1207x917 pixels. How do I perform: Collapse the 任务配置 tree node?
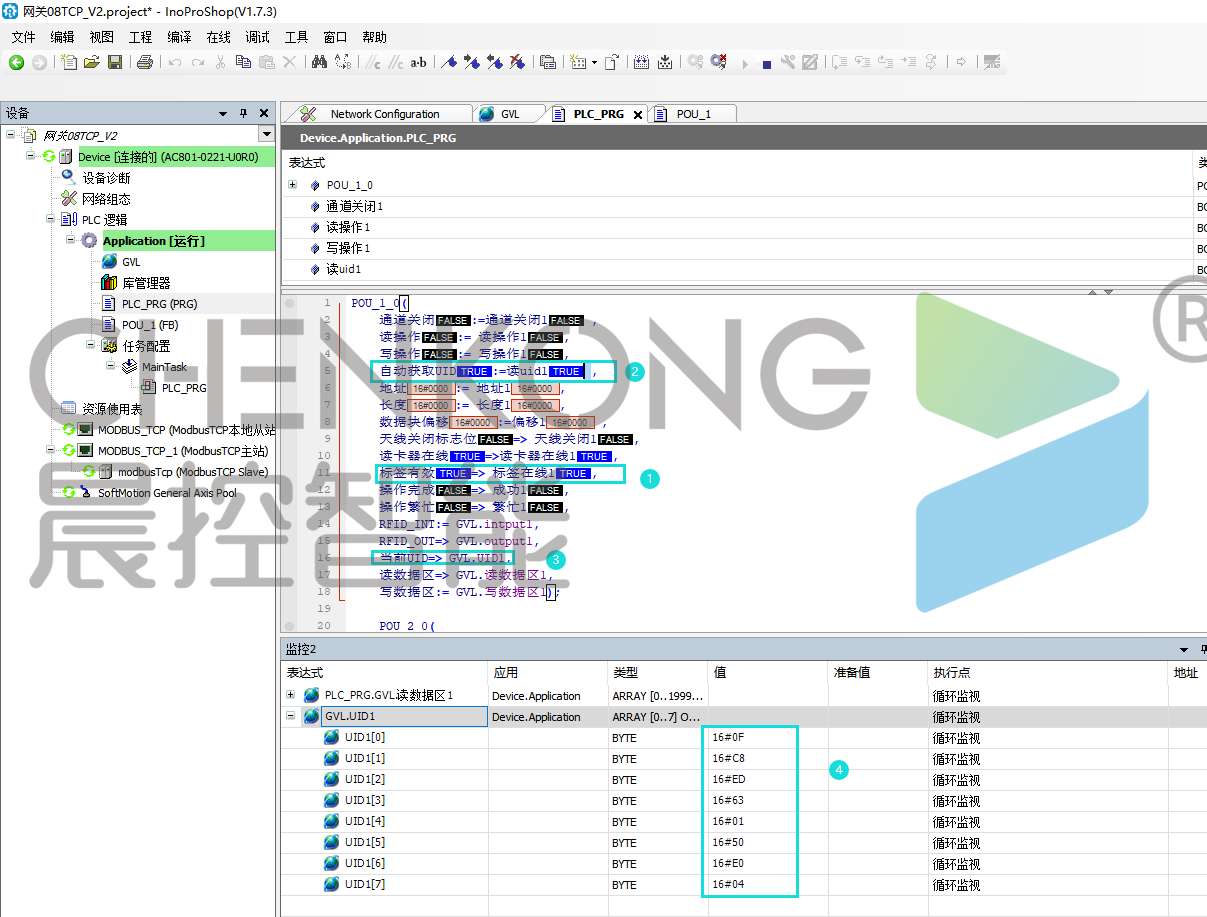click(91, 345)
